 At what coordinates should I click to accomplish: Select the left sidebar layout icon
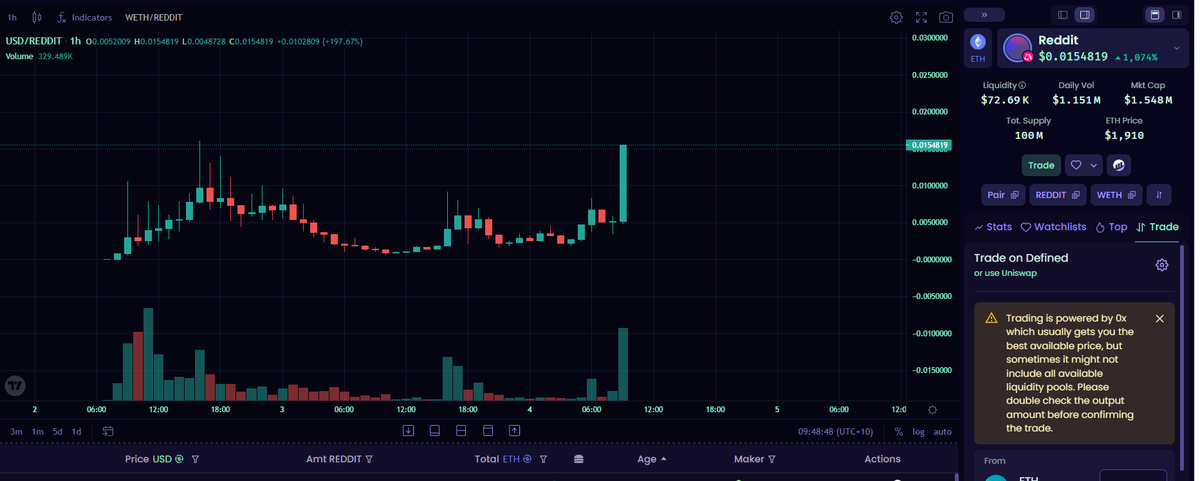click(x=1063, y=15)
